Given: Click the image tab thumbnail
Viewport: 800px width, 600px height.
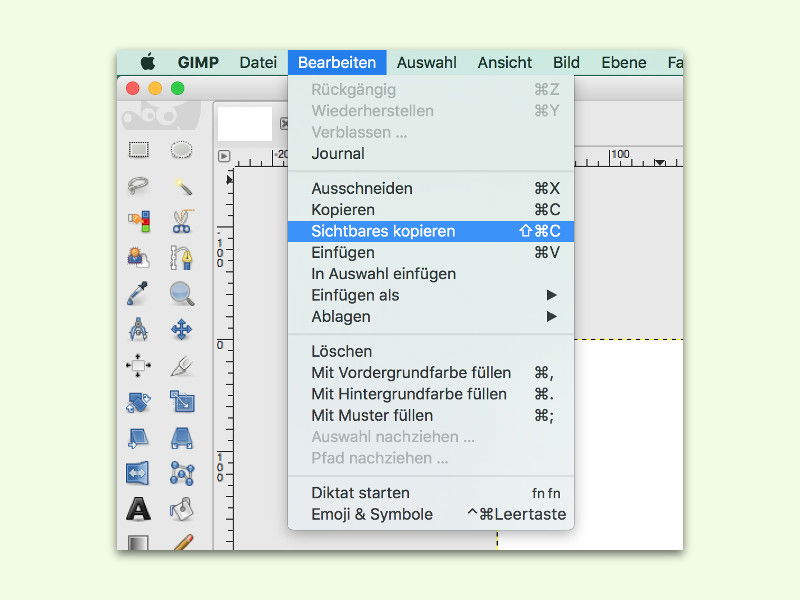Looking at the screenshot, I should pos(245,123).
